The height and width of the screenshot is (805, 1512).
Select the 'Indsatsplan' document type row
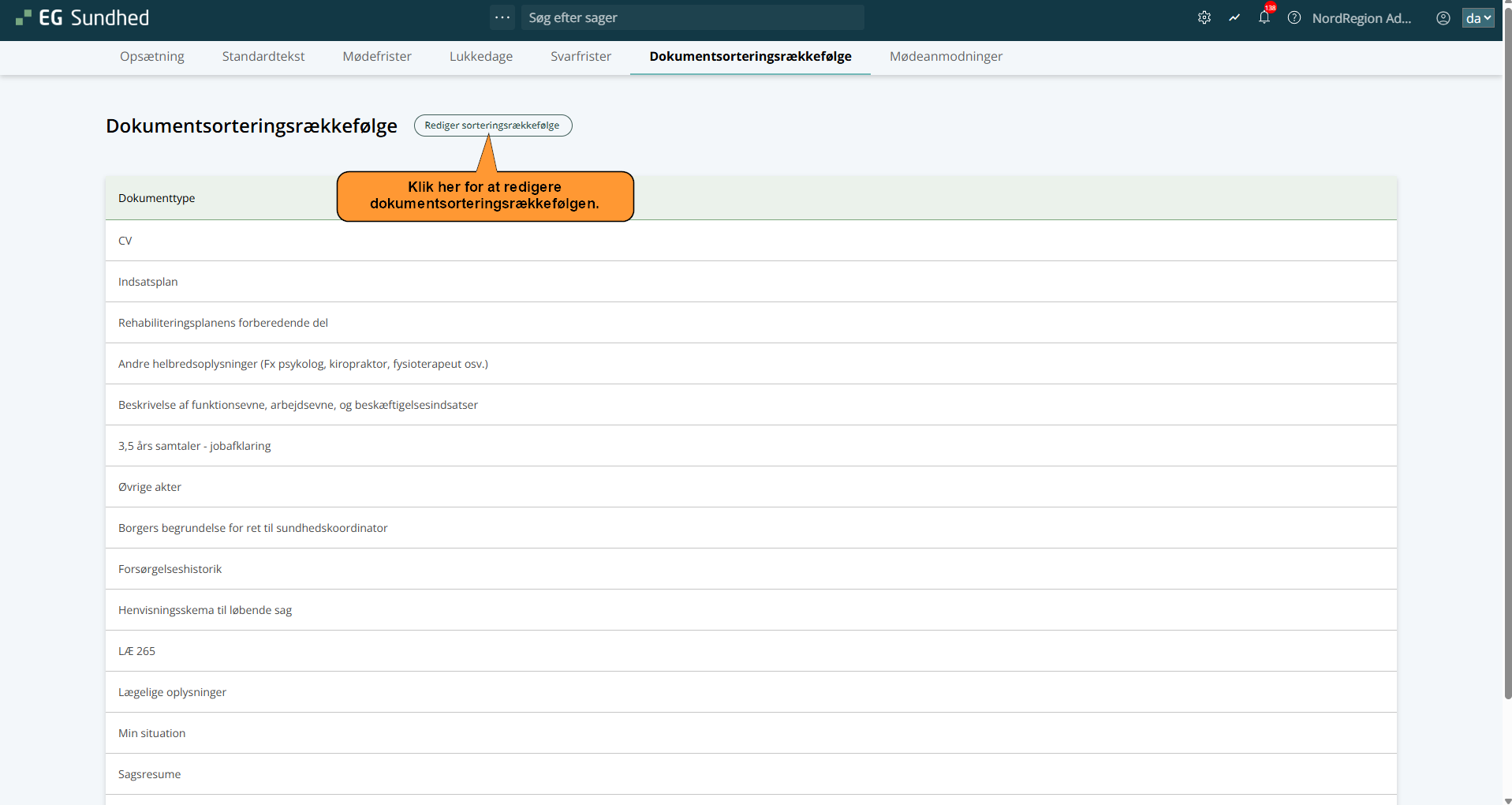(x=148, y=282)
